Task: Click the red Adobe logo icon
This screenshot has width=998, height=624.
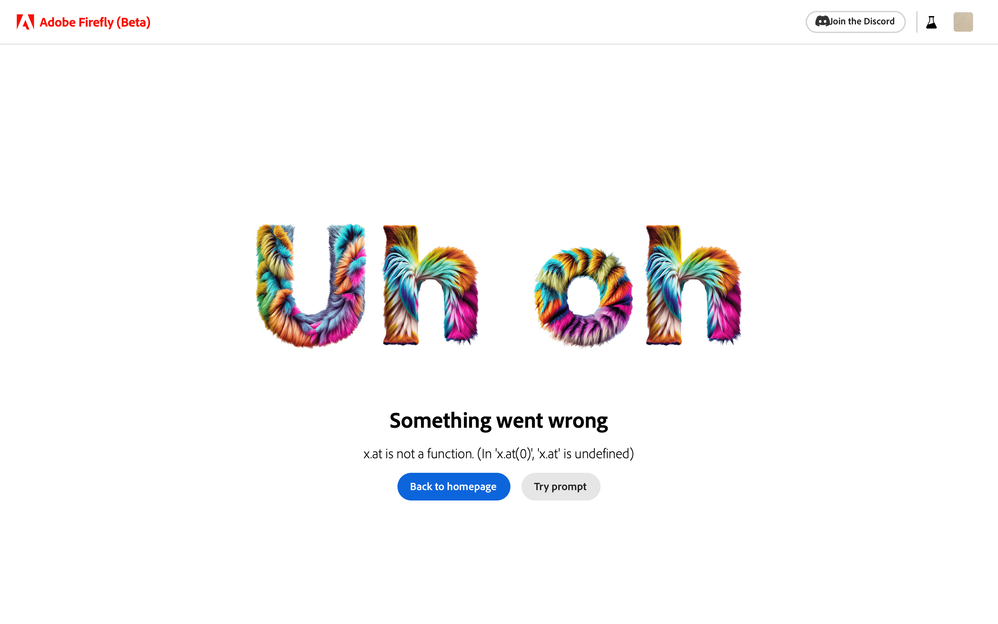Action: pyautogui.click(x=25, y=22)
